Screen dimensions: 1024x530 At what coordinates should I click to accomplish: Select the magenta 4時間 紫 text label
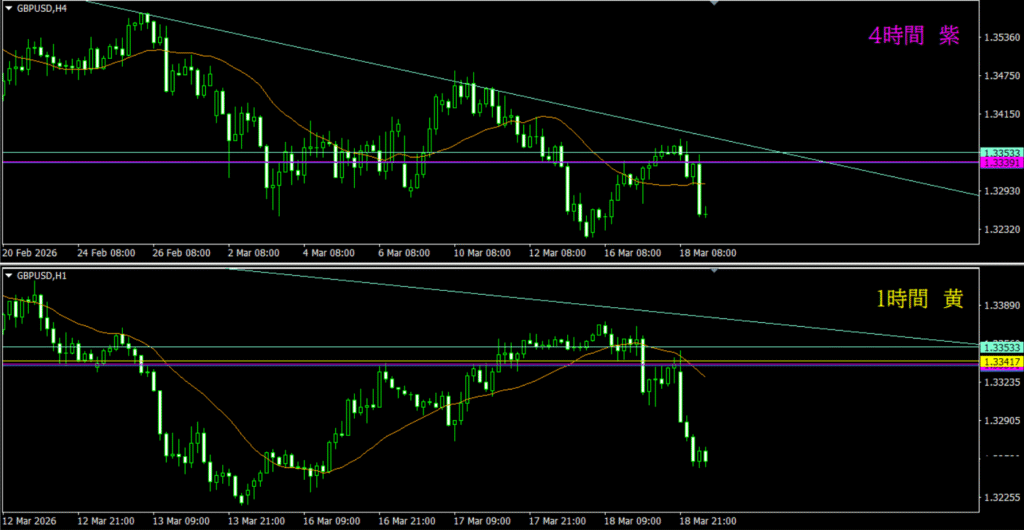tap(913, 36)
